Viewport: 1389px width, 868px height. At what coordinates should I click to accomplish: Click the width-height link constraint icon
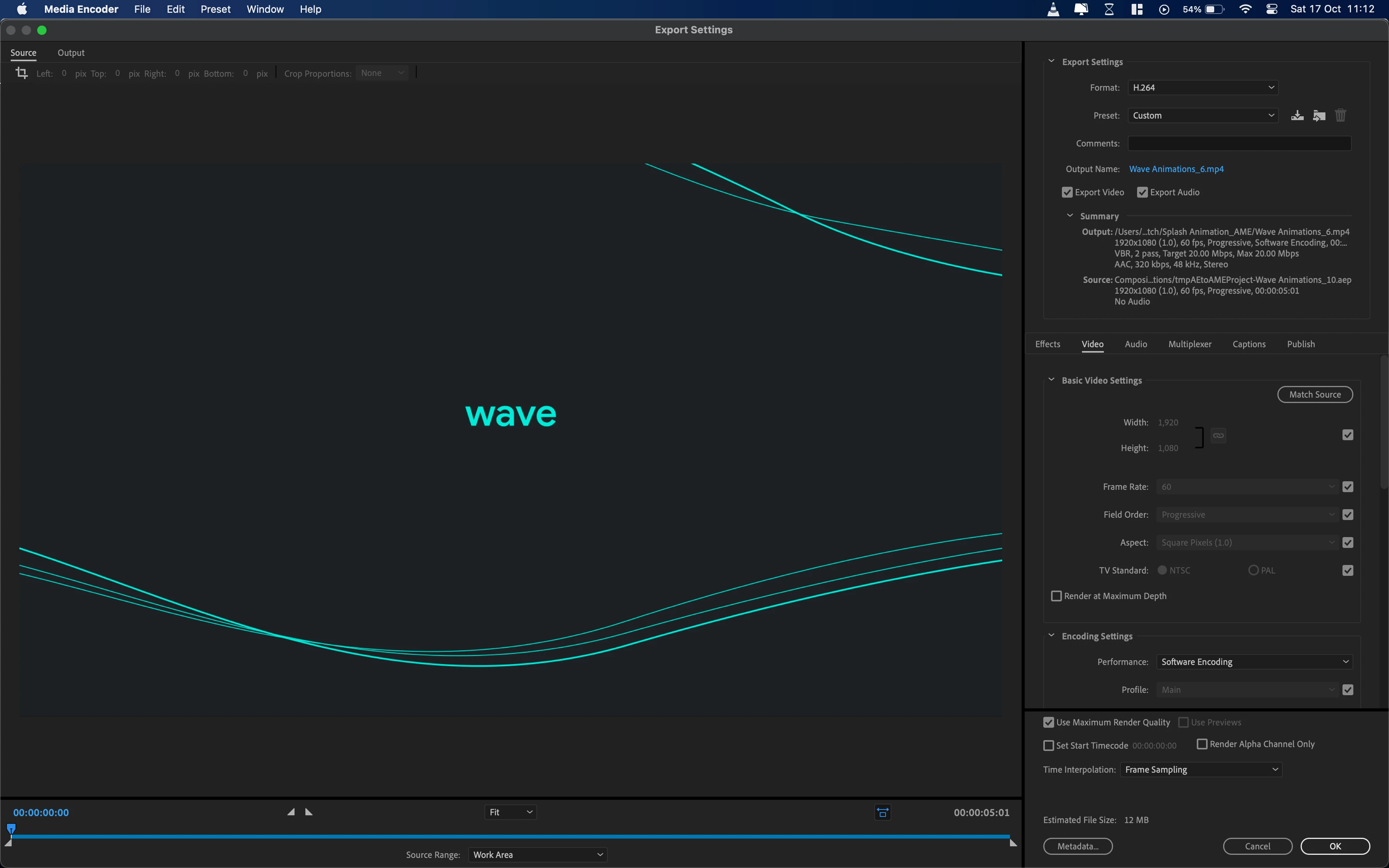tap(1218, 436)
